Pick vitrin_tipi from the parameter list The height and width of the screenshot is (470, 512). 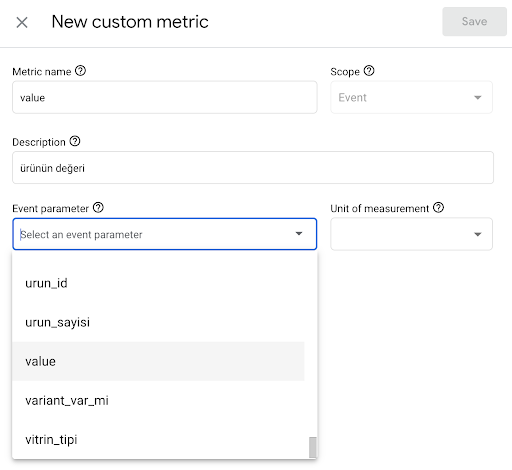point(158,439)
